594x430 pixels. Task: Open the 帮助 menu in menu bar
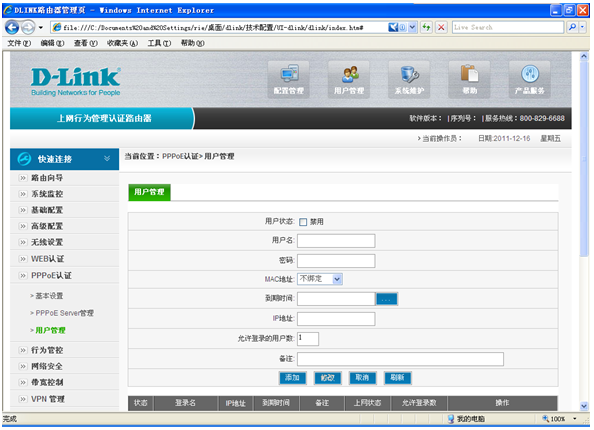coord(192,43)
